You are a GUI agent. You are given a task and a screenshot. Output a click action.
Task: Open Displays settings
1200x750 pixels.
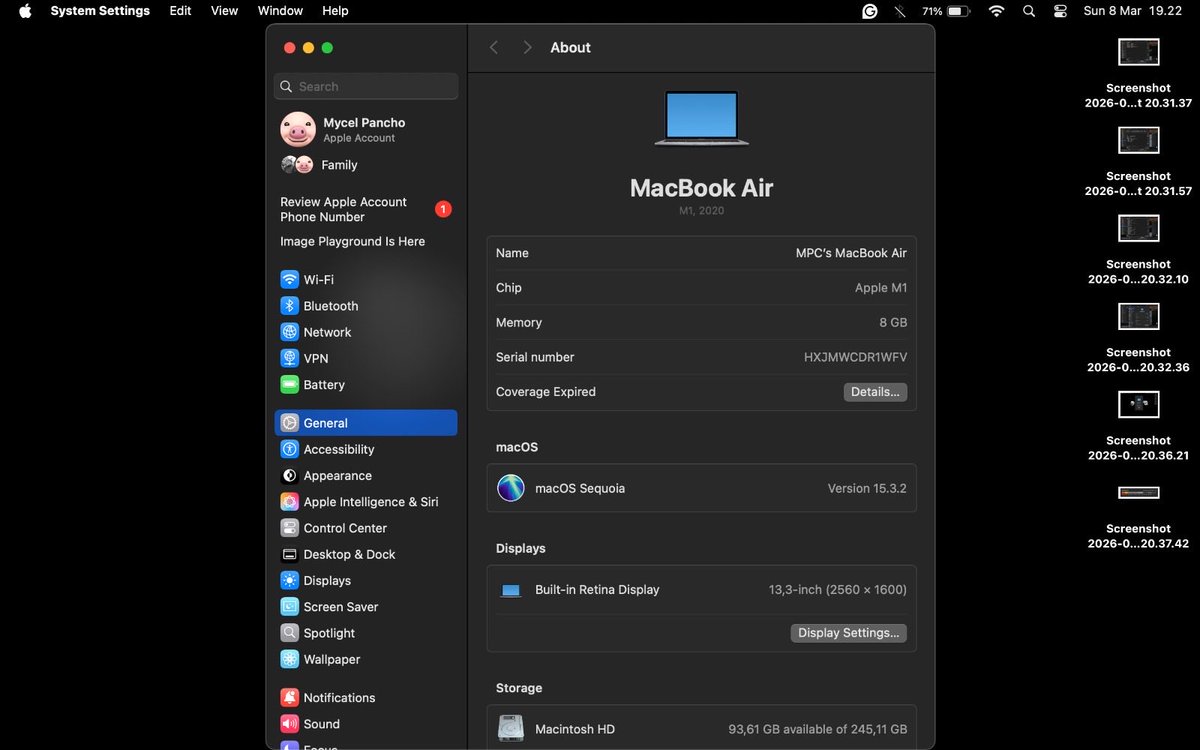(325, 580)
